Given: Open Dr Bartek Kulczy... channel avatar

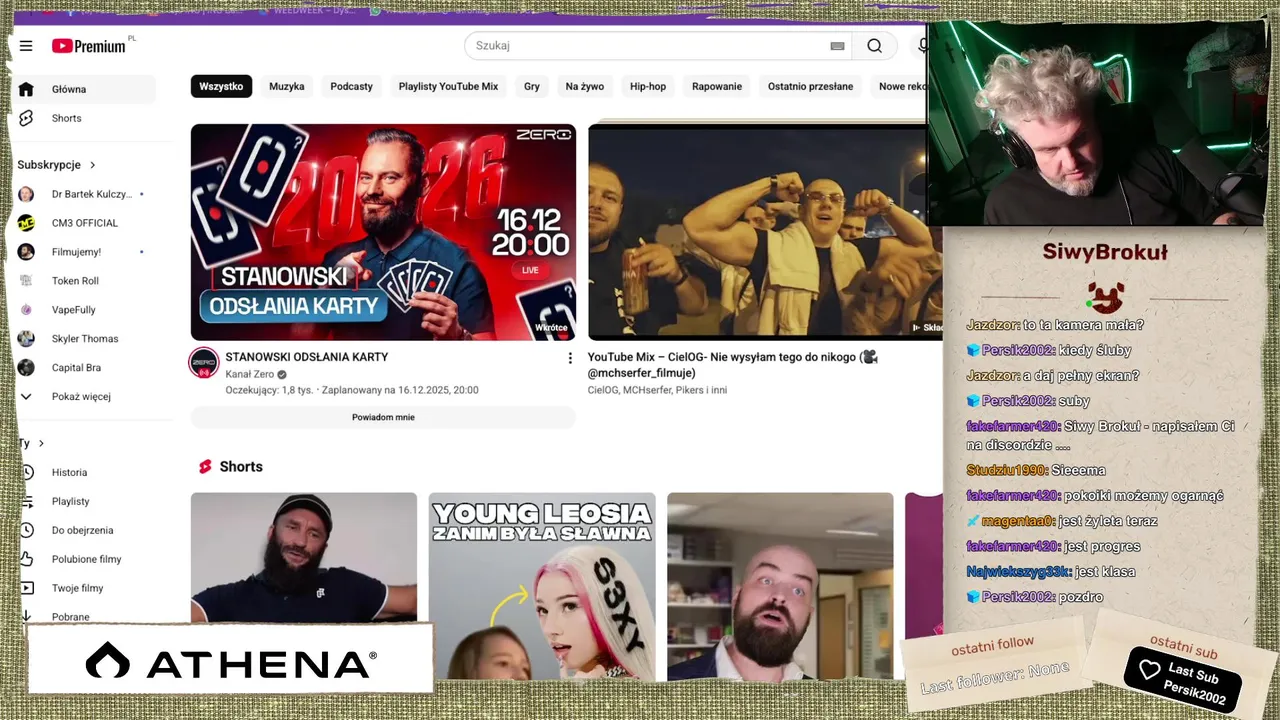Looking at the screenshot, I should tap(26, 194).
